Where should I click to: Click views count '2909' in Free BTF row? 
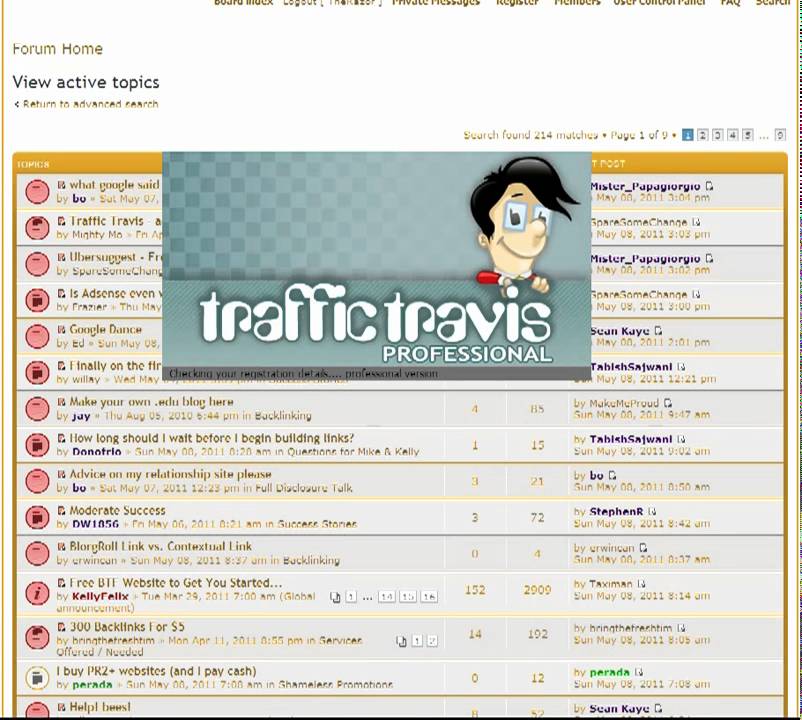pyautogui.click(x=537, y=590)
